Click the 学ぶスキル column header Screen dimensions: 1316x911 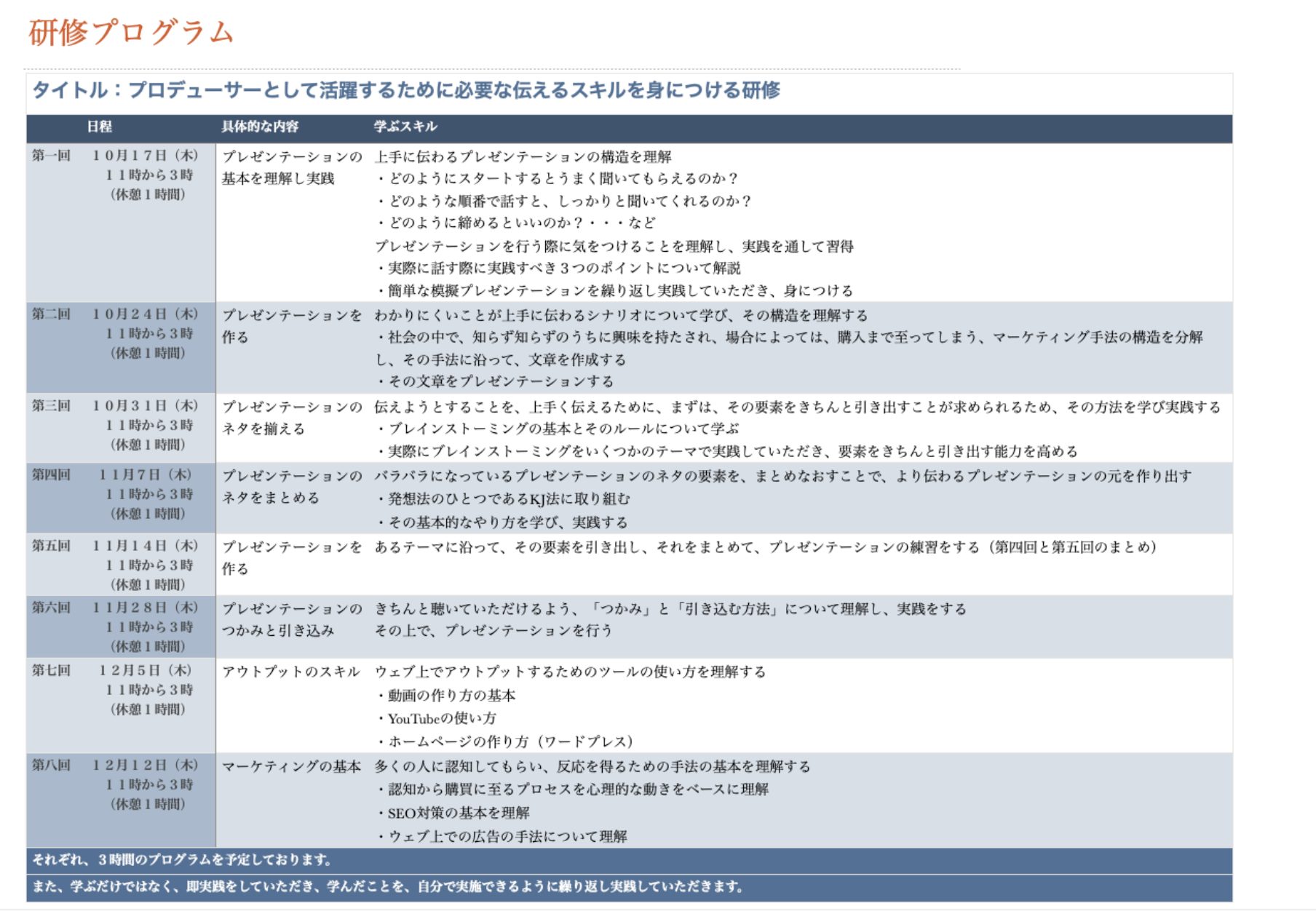[x=405, y=127]
